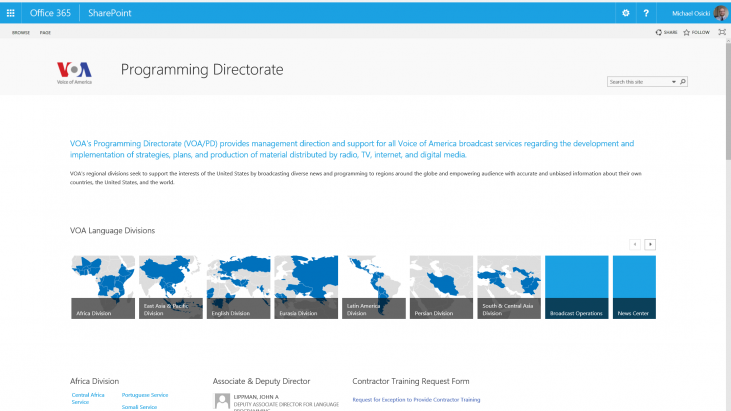Go to the Office 365 home link
This screenshot has width=731, height=411.
[x=50, y=13]
